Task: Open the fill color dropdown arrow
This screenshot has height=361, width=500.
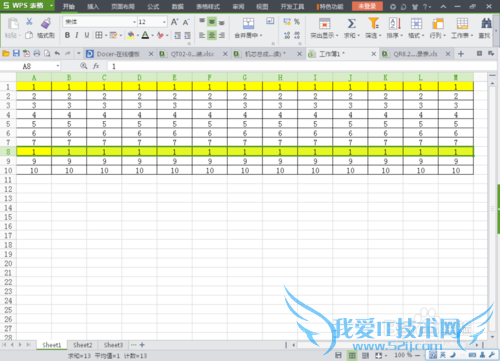Action: click(138, 35)
